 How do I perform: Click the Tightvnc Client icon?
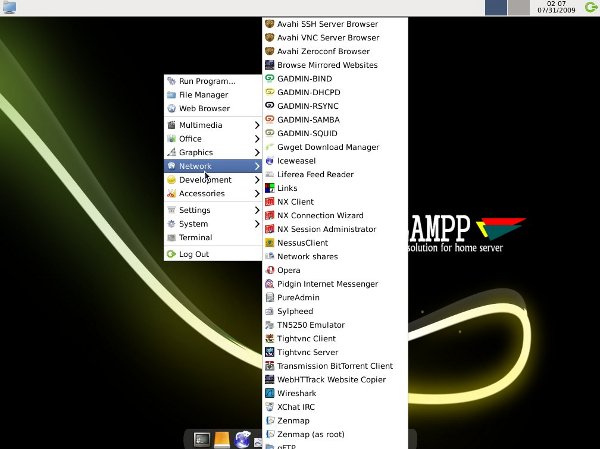[269, 338]
